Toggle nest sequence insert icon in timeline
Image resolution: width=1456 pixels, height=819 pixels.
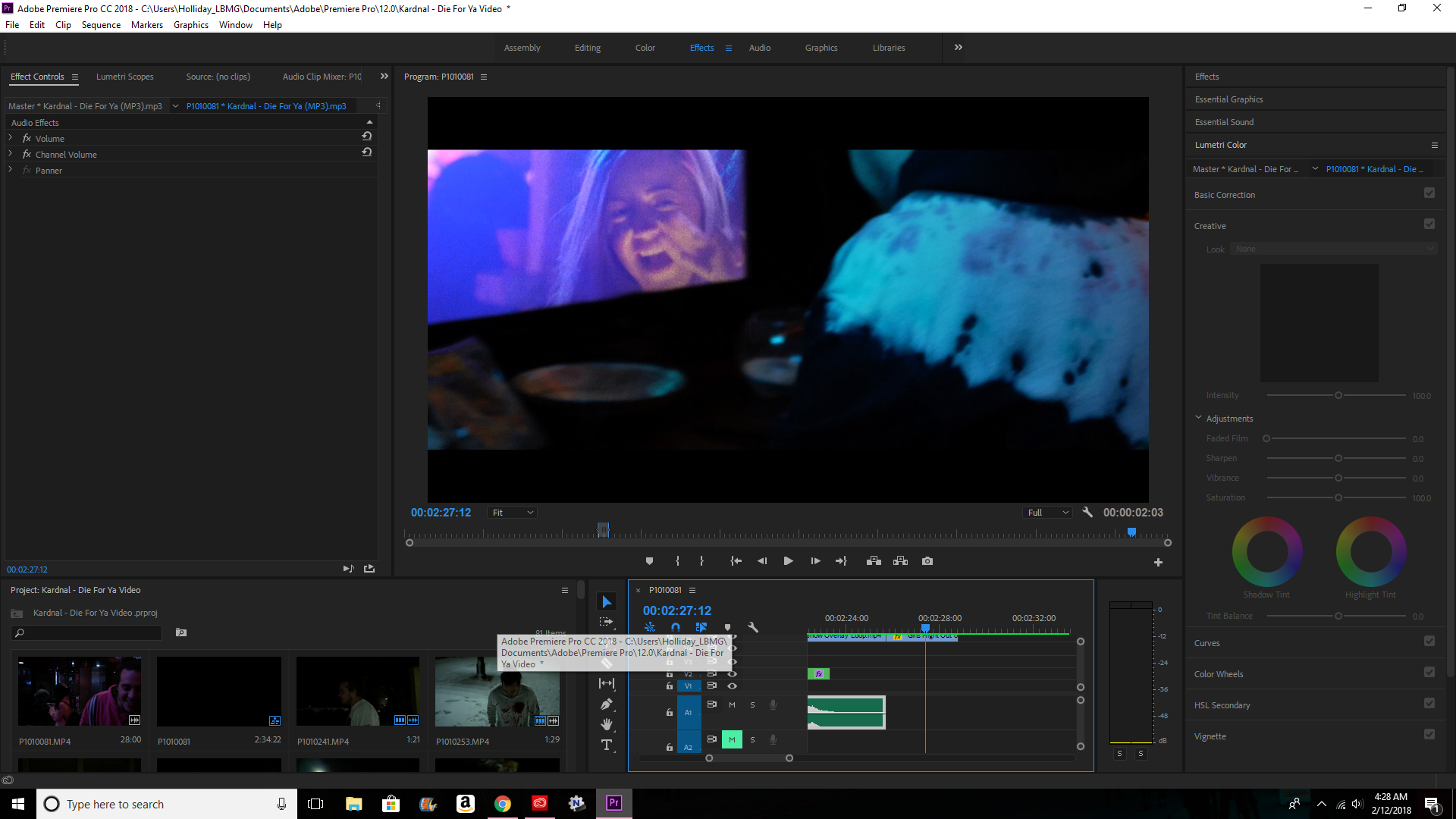[650, 627]
